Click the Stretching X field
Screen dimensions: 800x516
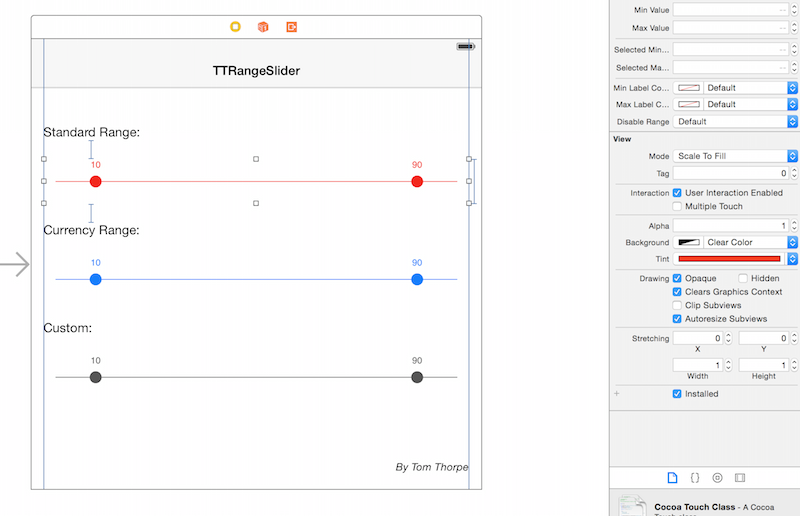click(x=698, y=338)
